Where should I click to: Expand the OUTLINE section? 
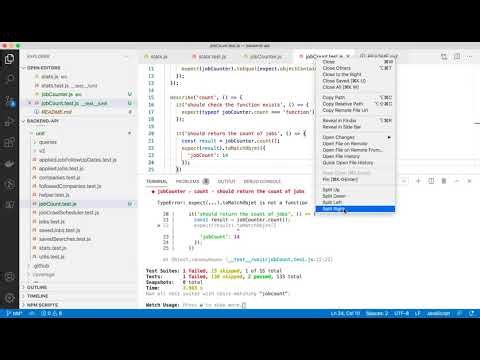[37, 287]
